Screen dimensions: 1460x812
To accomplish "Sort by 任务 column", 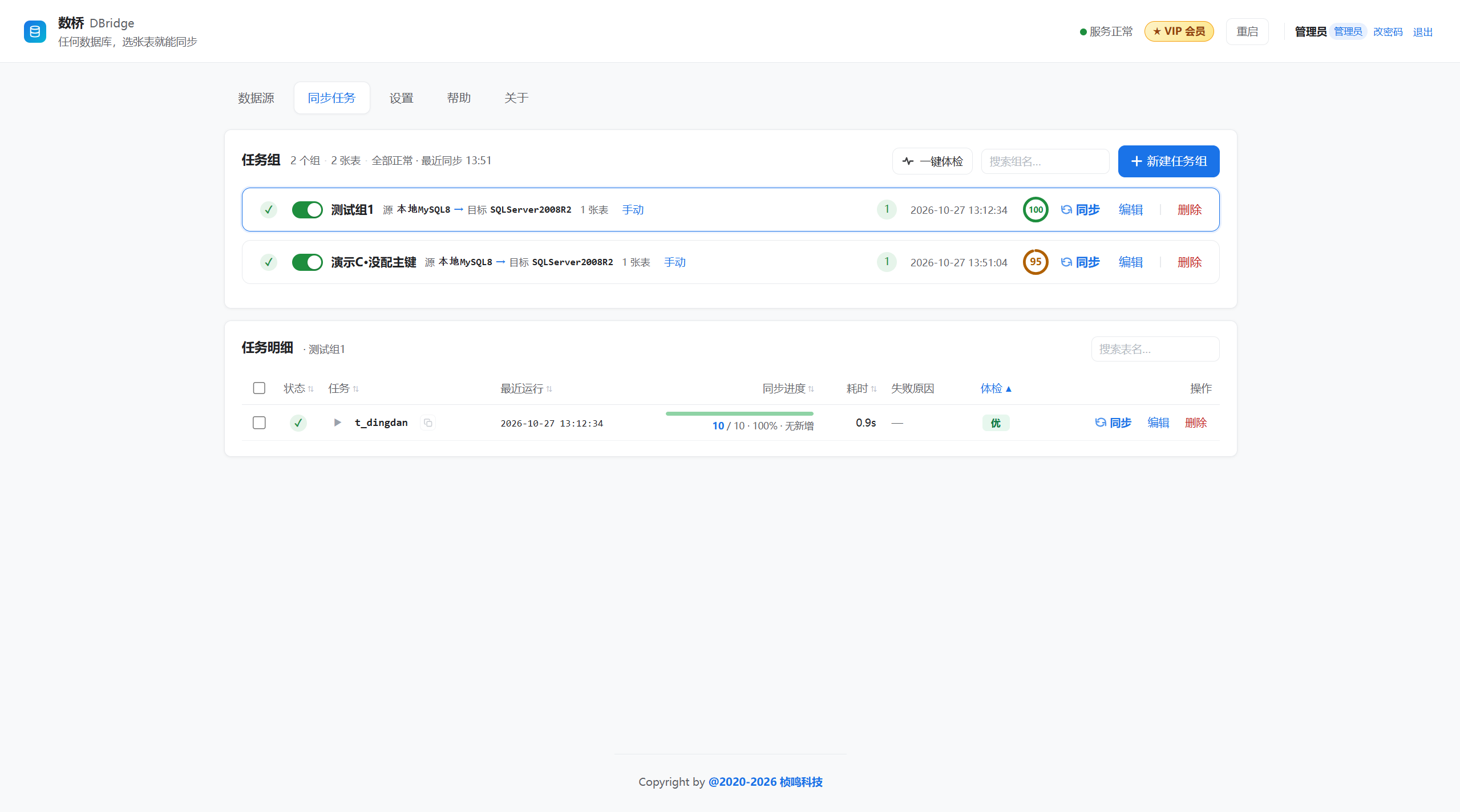I will pyautogui.click(x=343, y=388).
